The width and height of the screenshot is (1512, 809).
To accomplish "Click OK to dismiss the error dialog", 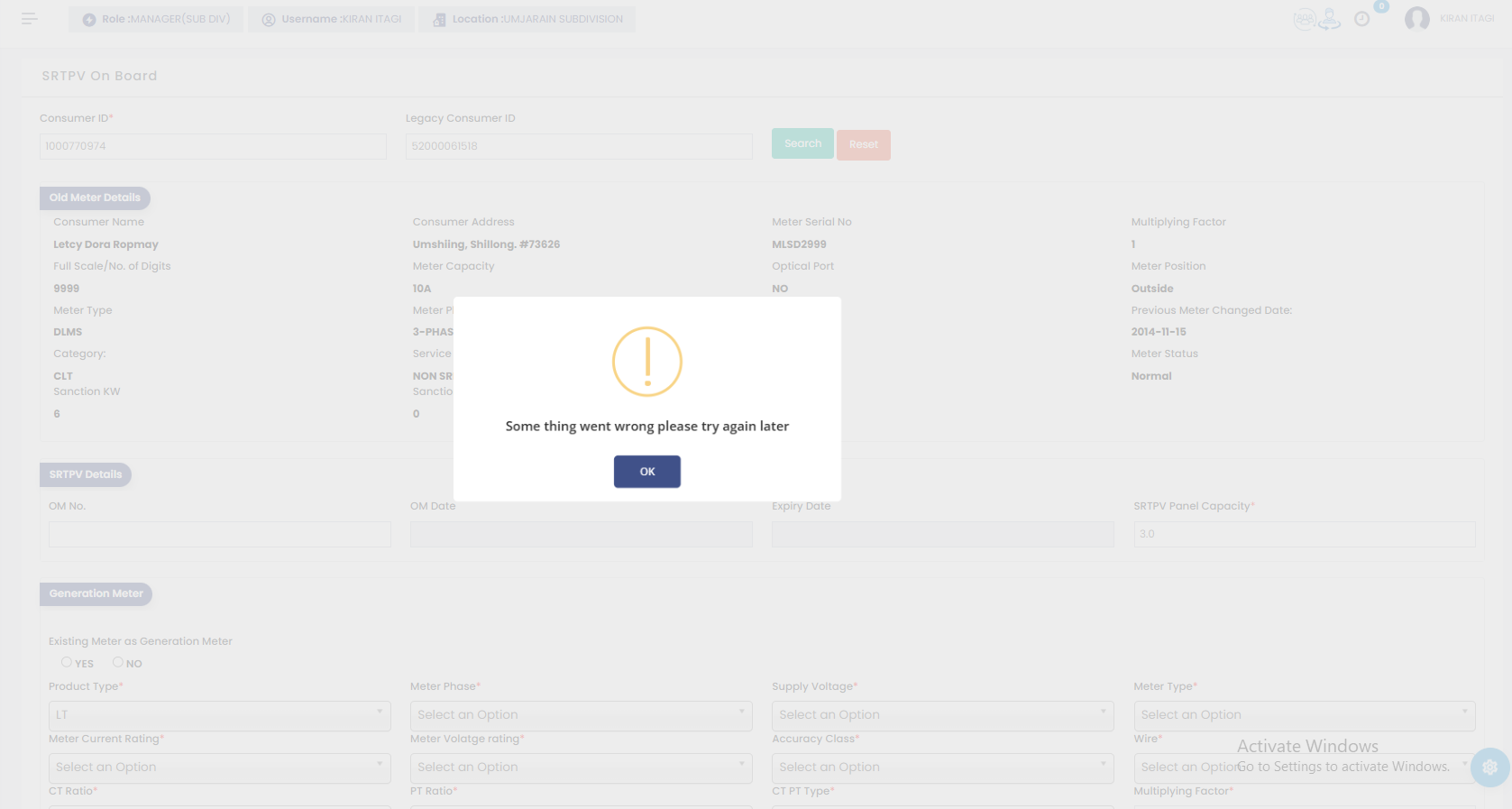I will coord(647,472).
